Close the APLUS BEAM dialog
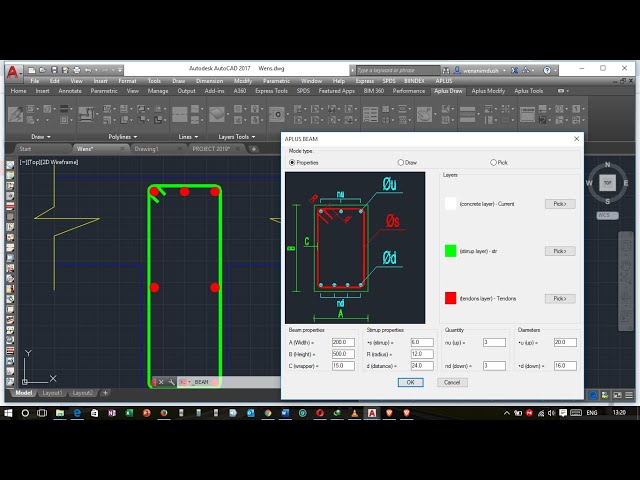The width and height of the screenshot is (640, 480). 576,139
